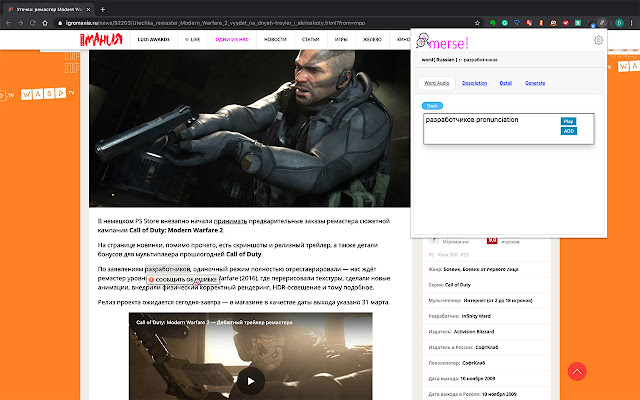Open Chrome three-dot menu
Image resolution: width=640 pixels, height=400 pixels.
631,23
